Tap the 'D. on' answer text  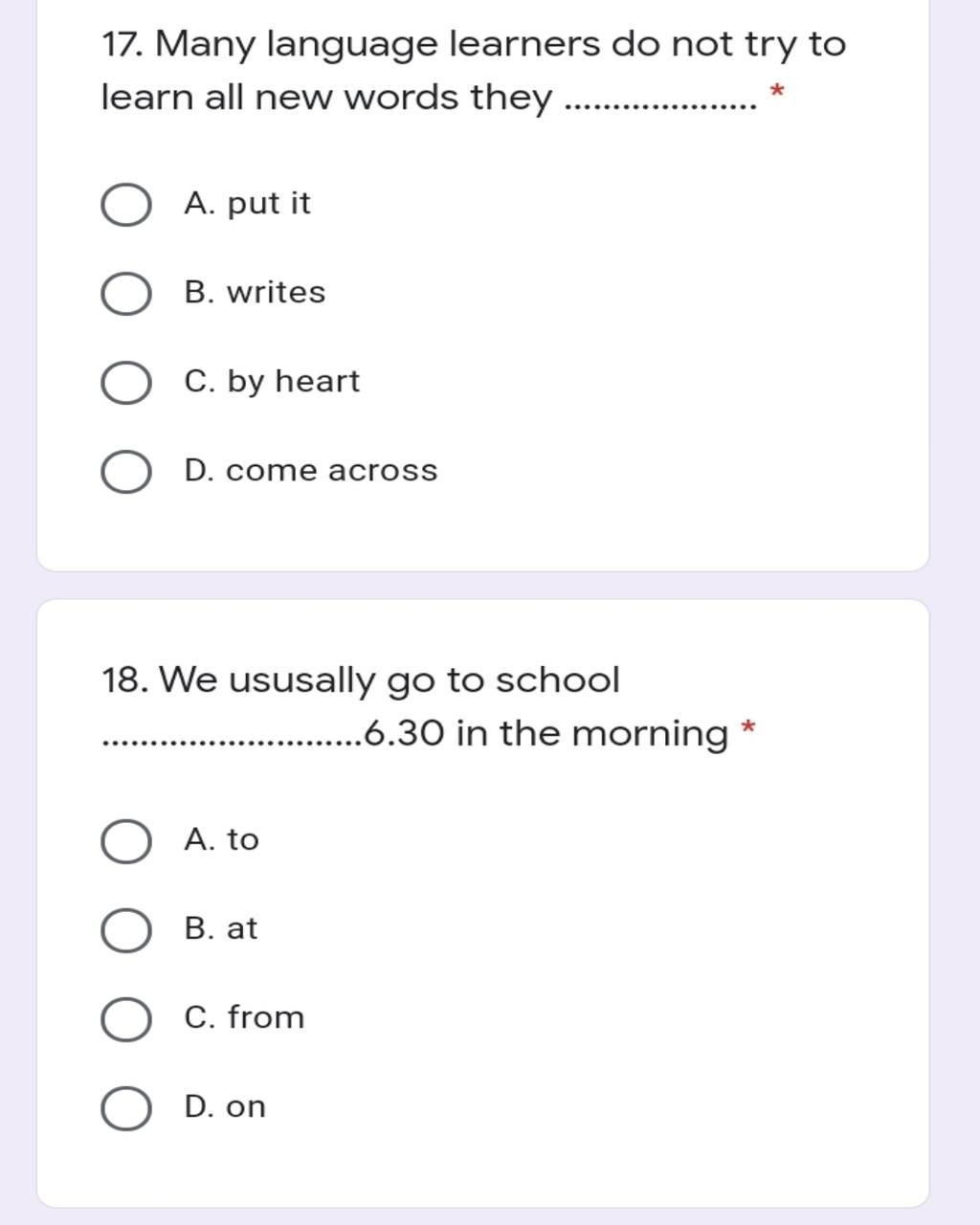(x=225, y=1106)
